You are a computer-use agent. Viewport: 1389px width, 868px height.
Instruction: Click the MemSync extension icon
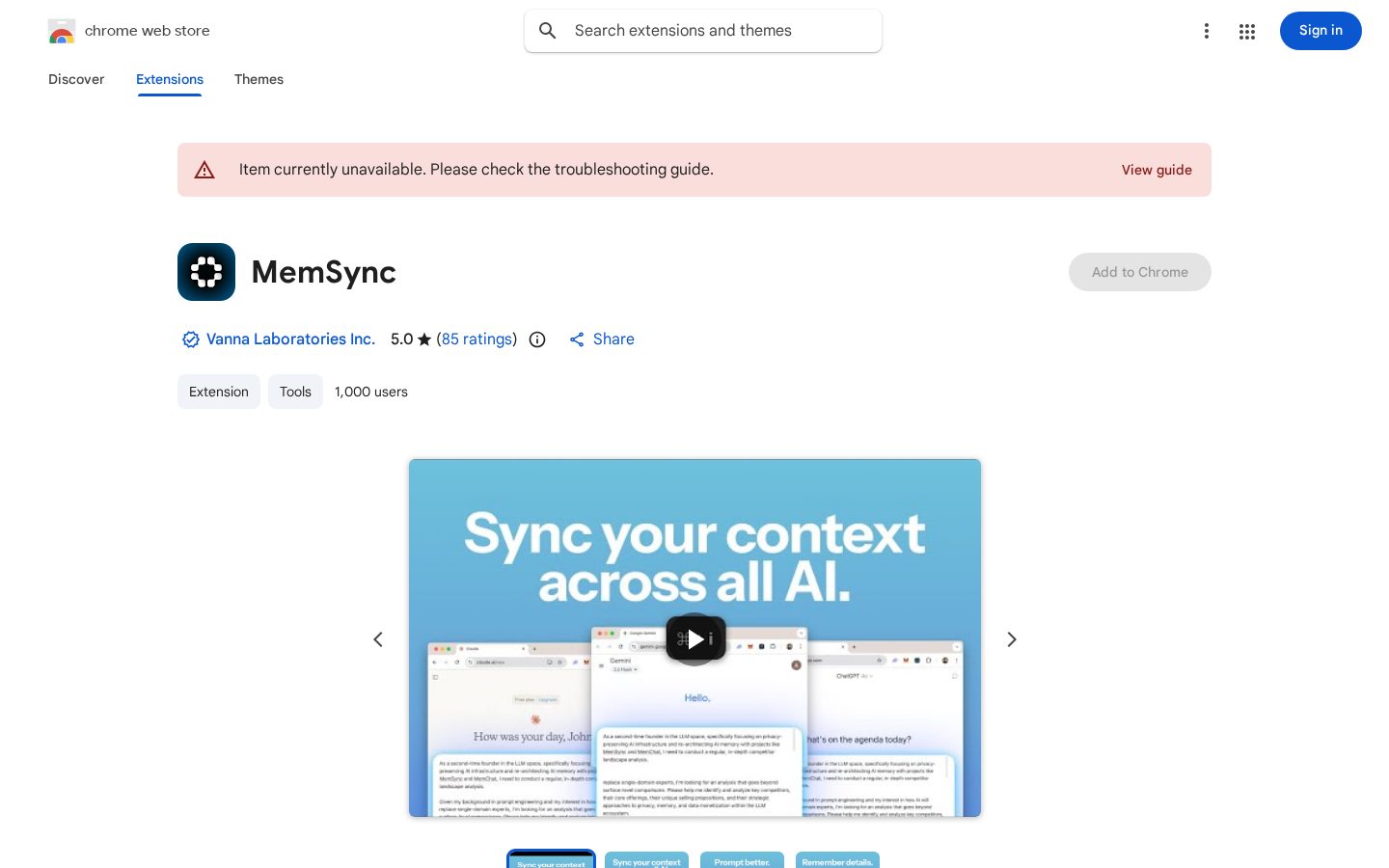[x=206, y=272]
